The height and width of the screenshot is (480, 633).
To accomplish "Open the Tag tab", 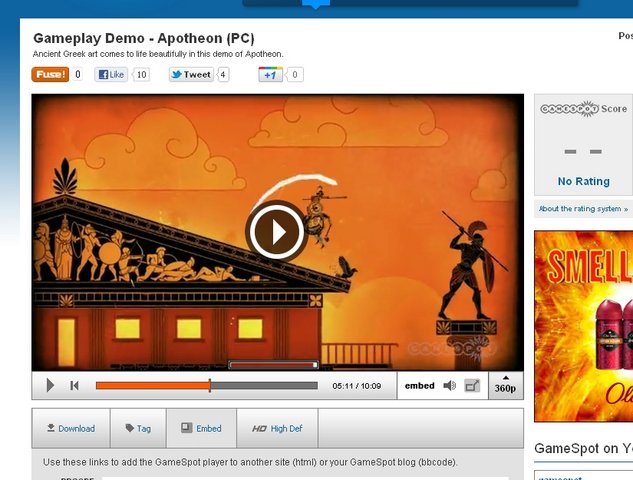I will (x=138, y=428).
